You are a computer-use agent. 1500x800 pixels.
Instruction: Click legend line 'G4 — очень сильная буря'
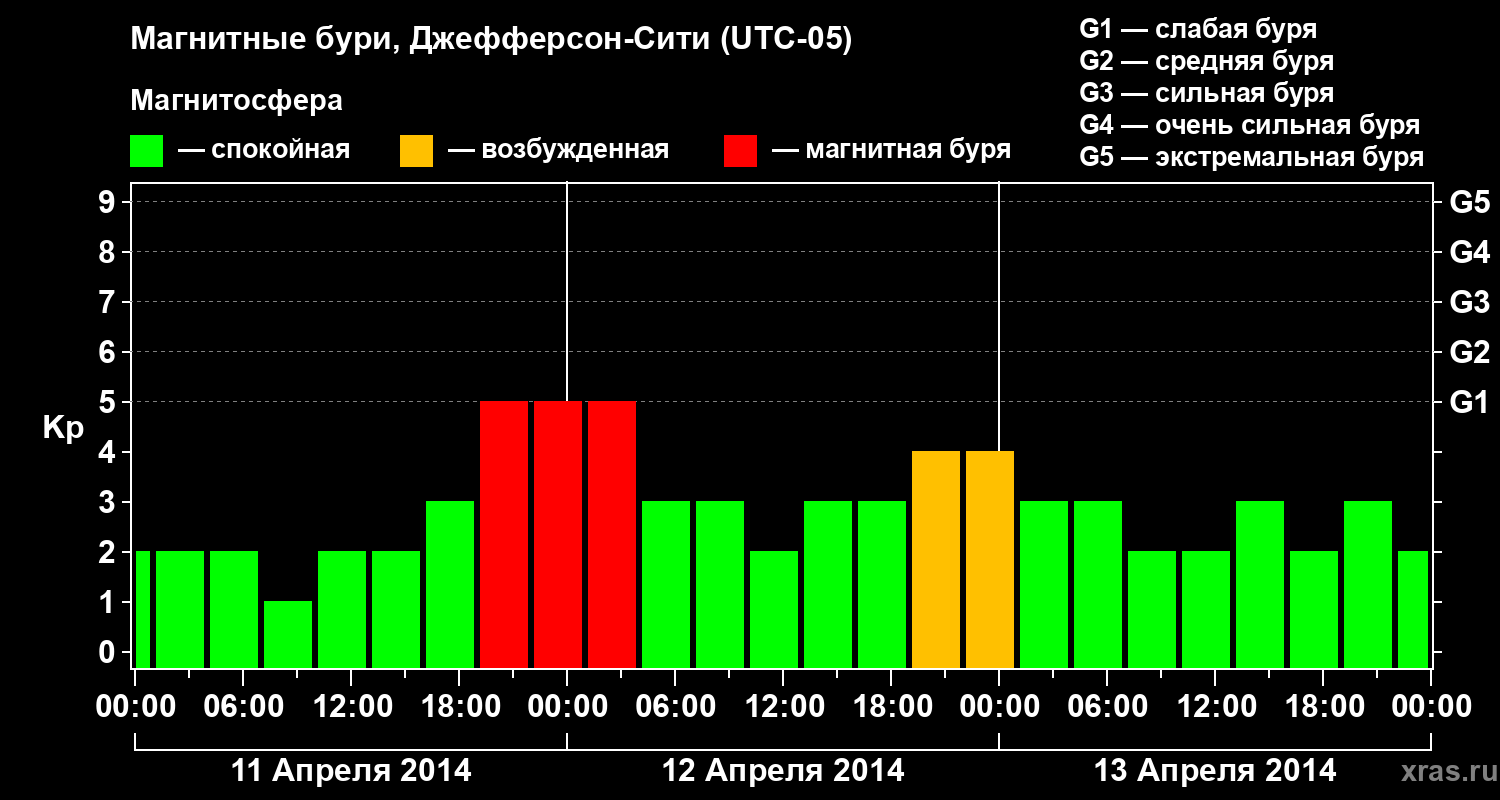(x=1250, y=125)
